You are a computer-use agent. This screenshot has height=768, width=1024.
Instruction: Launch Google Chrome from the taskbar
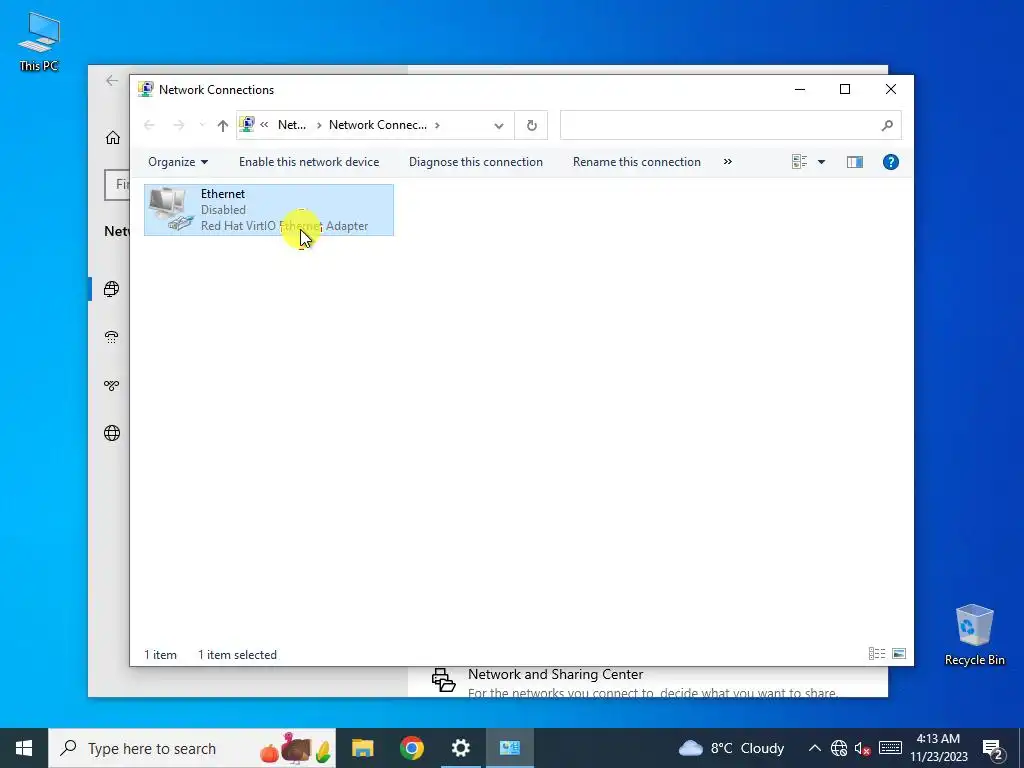[411, 748]
